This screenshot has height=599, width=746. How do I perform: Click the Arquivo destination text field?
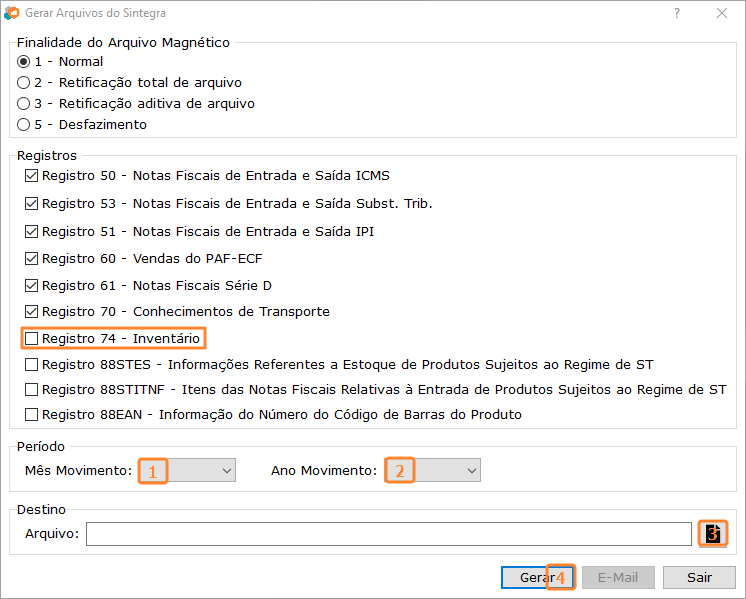coord(389,534)
